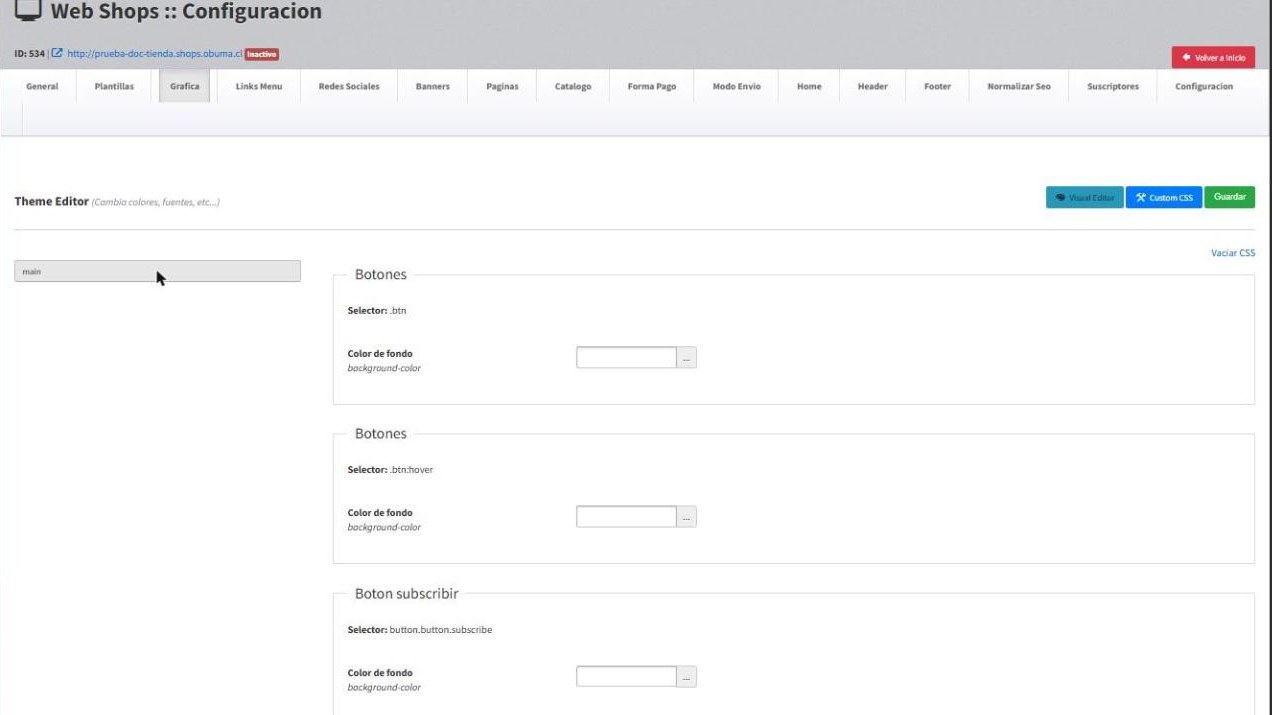The width and height of the screenshot is (1272, 715).
Task: Open the shop URL prueba-doc-tienda link
Action: tap(155, 54)
